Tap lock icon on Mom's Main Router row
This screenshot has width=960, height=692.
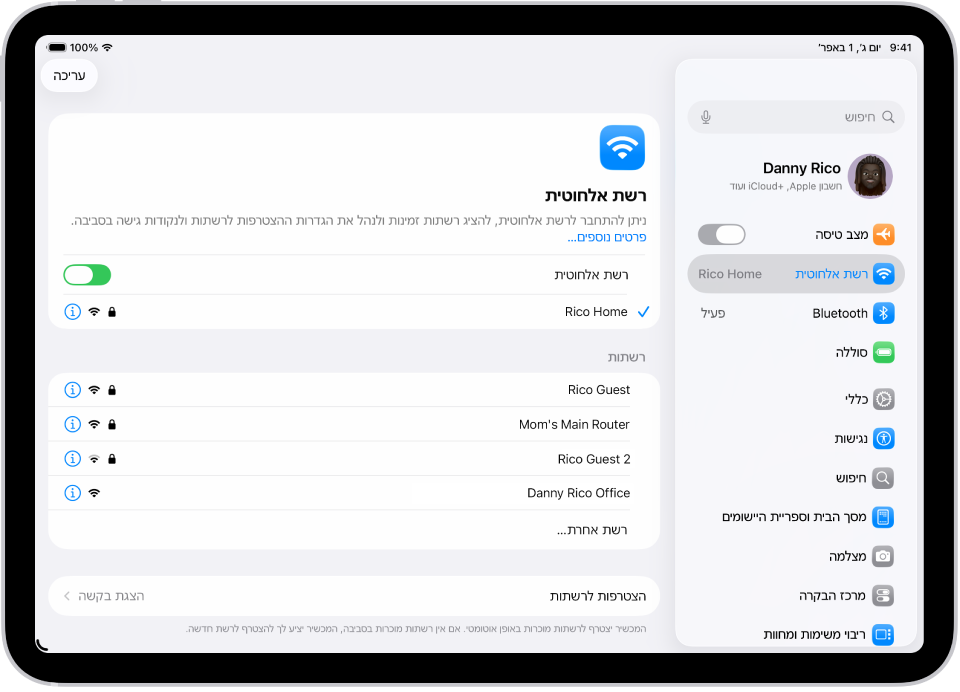[x=112, y=424]
